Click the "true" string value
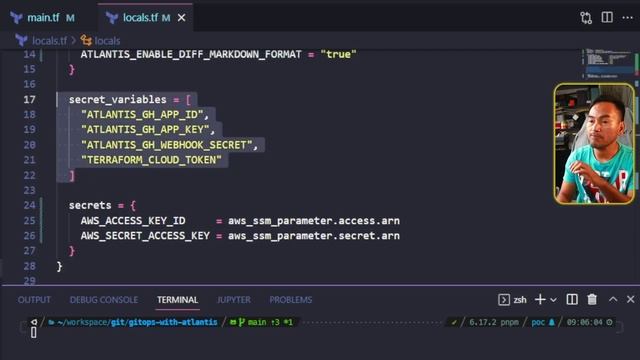 click(338, 54)
